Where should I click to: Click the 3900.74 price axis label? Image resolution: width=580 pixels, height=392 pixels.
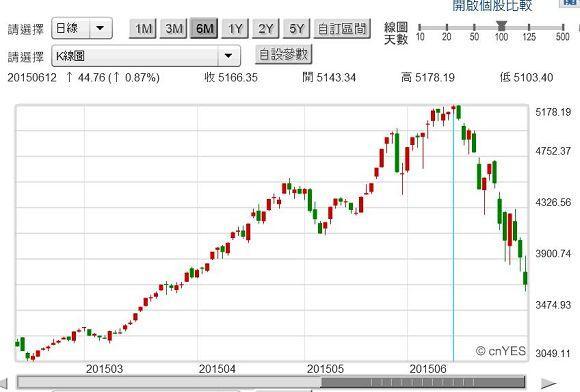553,254
